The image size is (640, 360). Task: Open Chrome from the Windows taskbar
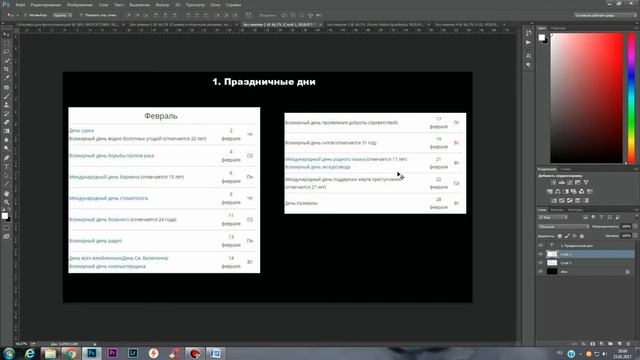click(71, 353)
